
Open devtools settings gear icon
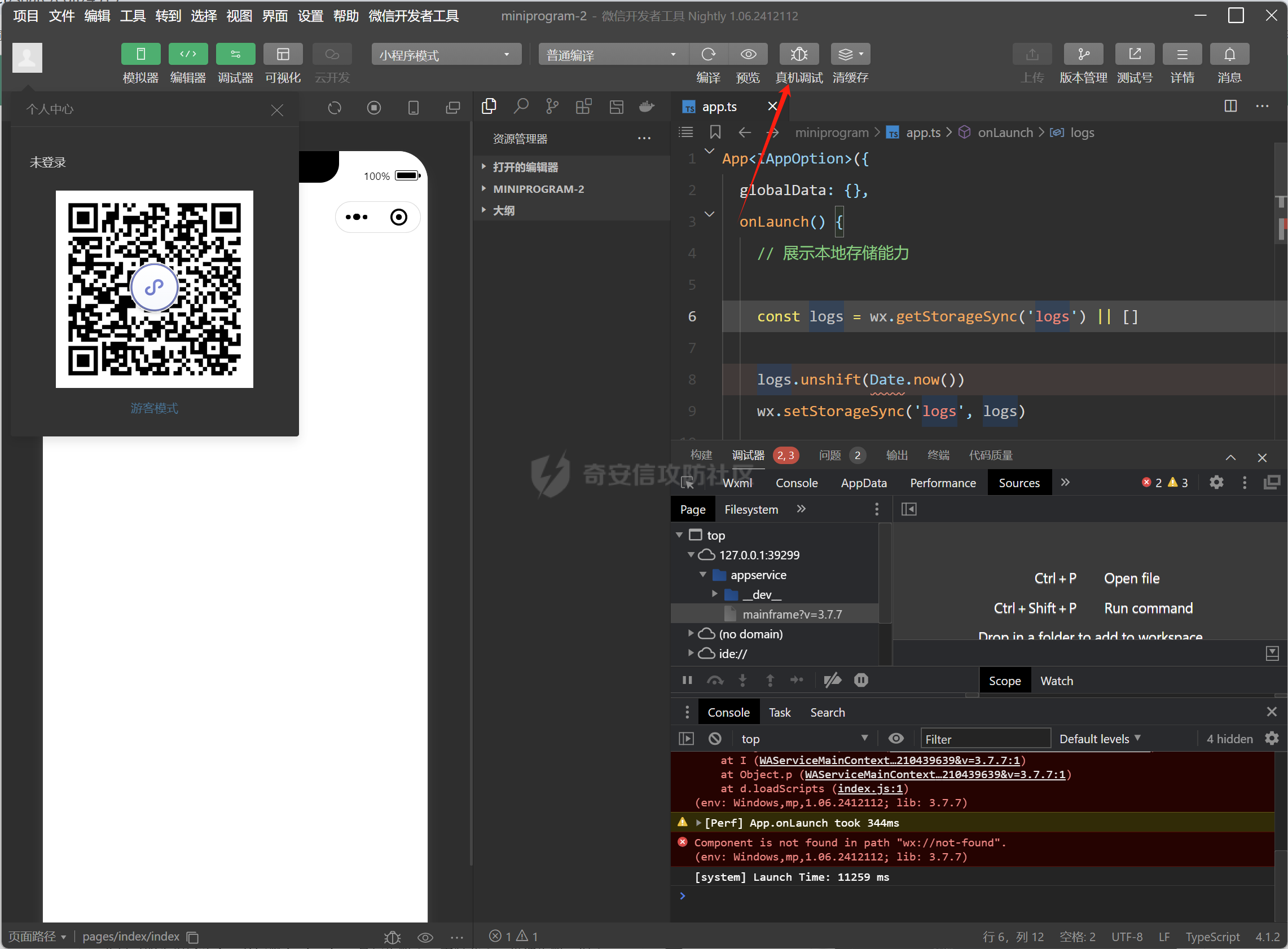1216,483
